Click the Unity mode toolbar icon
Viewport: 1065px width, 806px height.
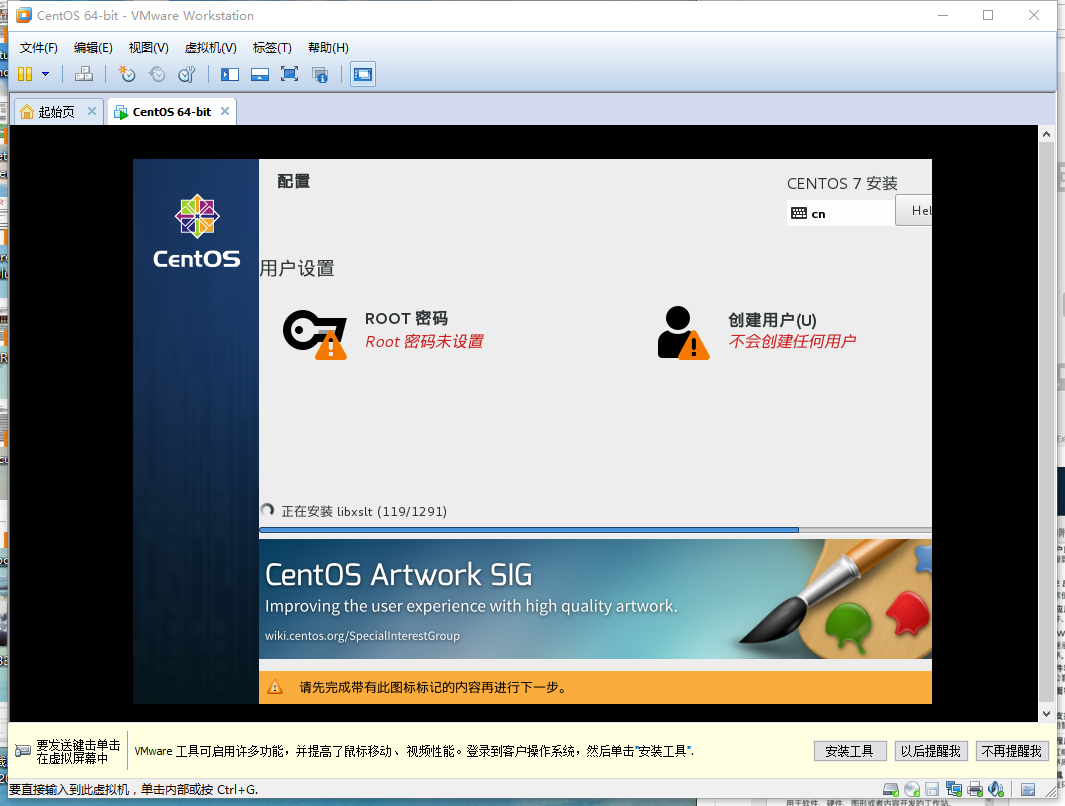point(320,74)
